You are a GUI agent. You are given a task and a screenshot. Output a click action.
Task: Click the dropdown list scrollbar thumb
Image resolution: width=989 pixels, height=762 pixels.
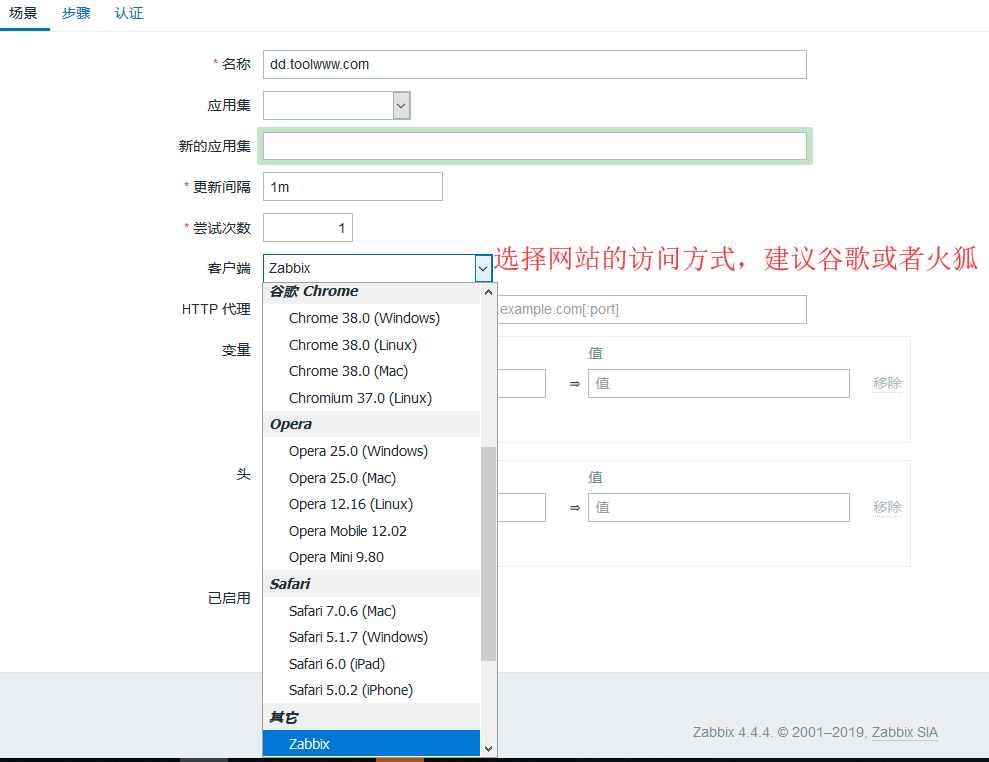pos(488,554)
